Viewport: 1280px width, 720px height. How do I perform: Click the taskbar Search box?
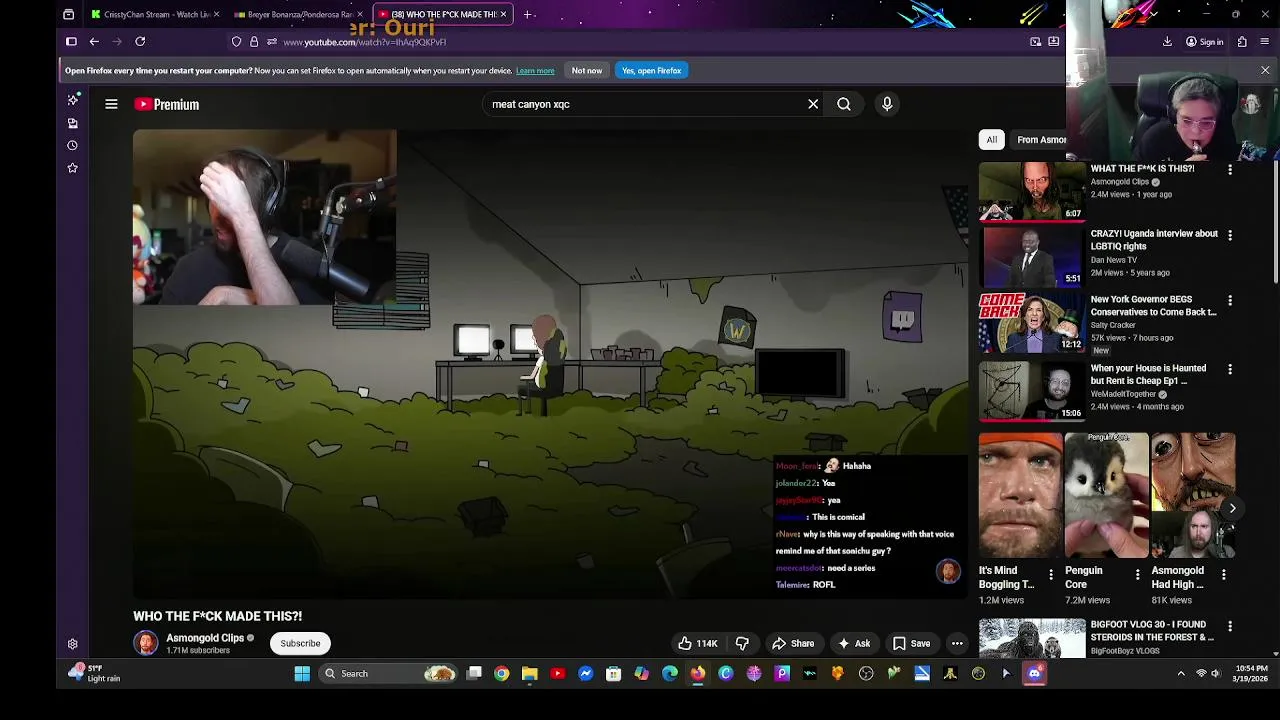coord(390,674)
